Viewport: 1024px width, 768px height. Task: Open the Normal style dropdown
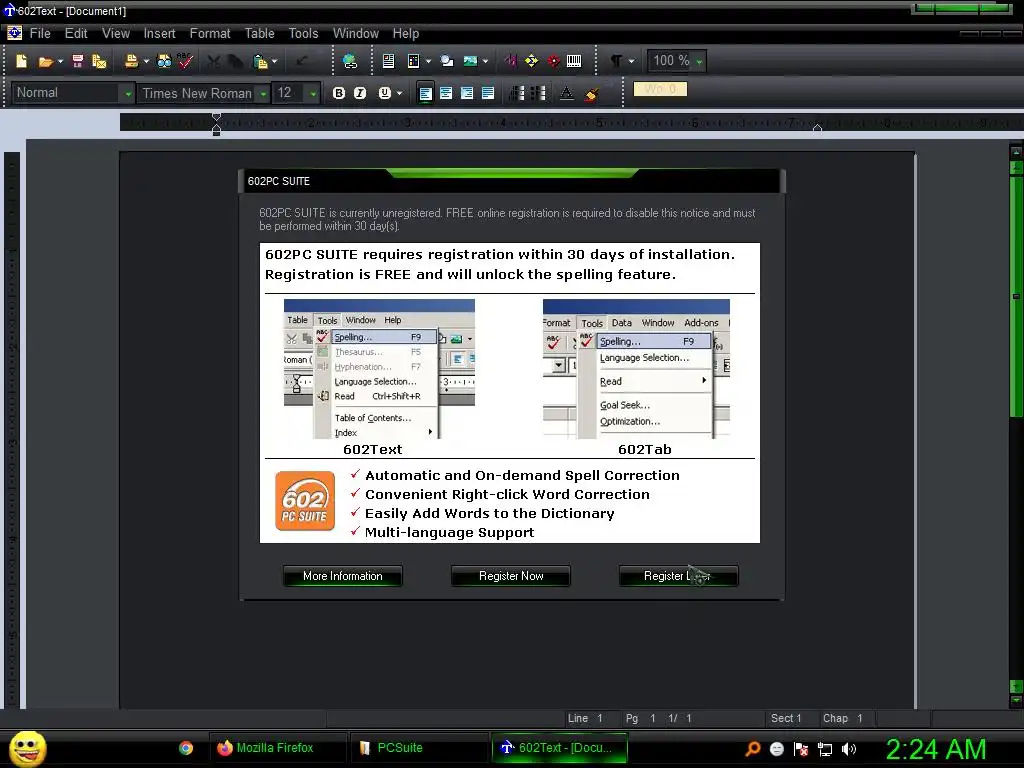pyautogui.click(x=128, y=94)
